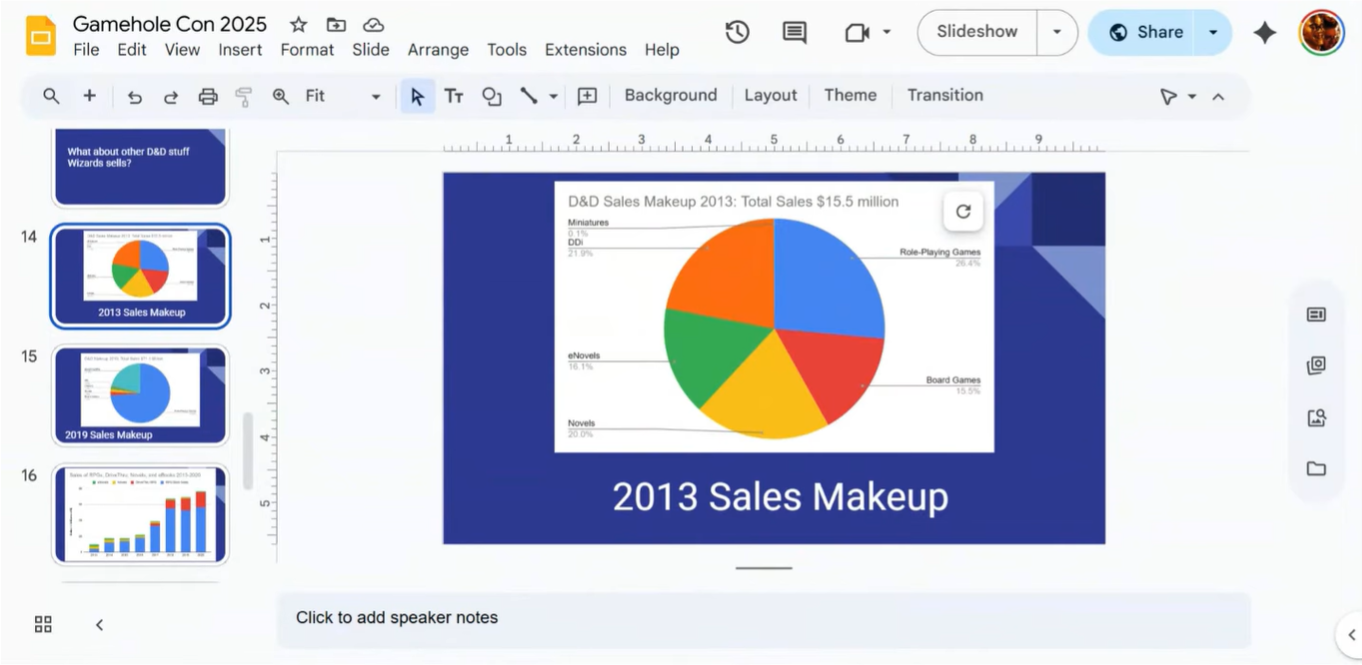This screenshot has width=1362, height=665.
Task: Open version history clock icon
Action: 737,32
